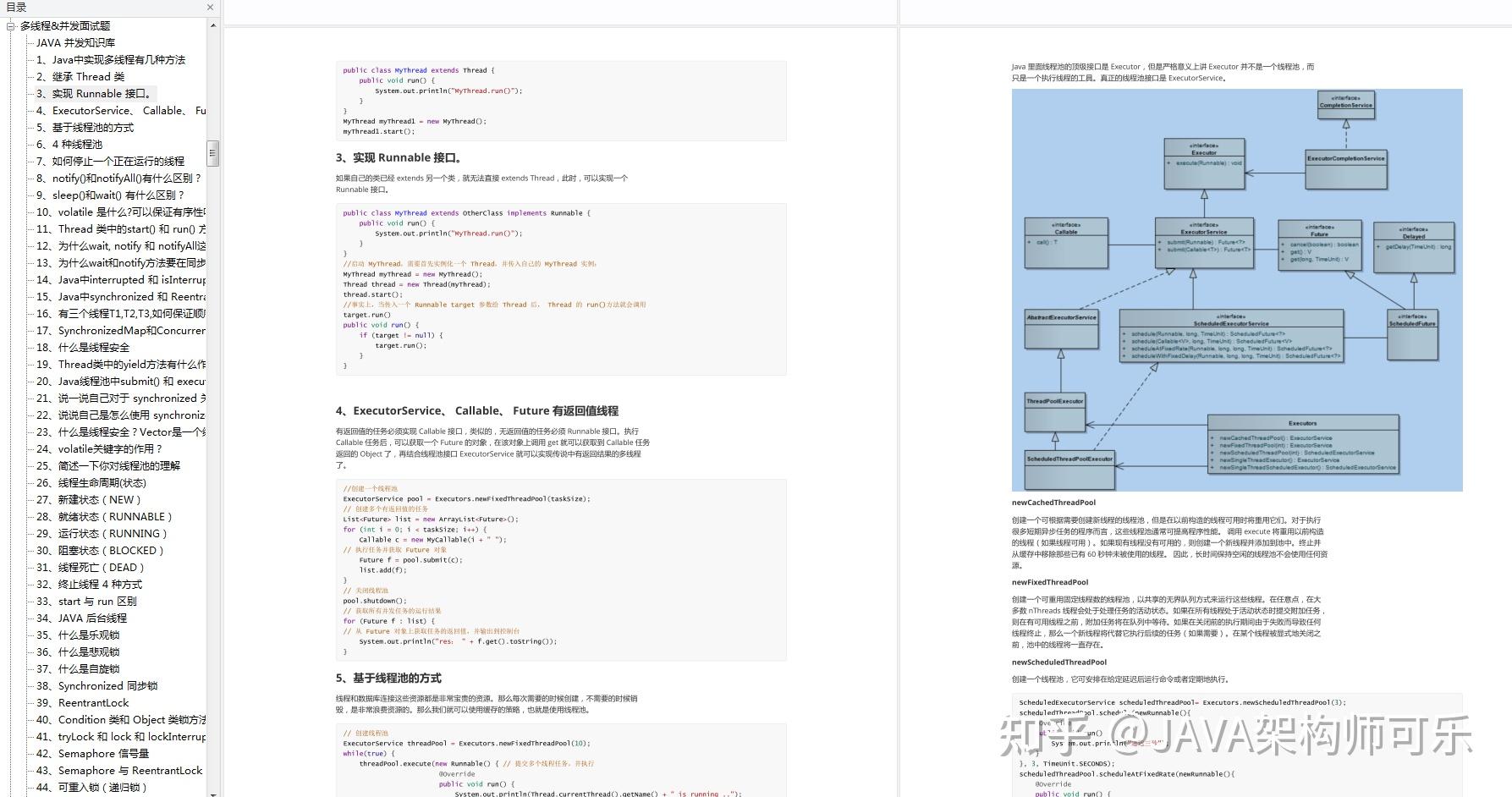Select 8、notify()和notifyAll()有什么区别
Viewport: 1512px width, 797px height.
pos(118,179)
